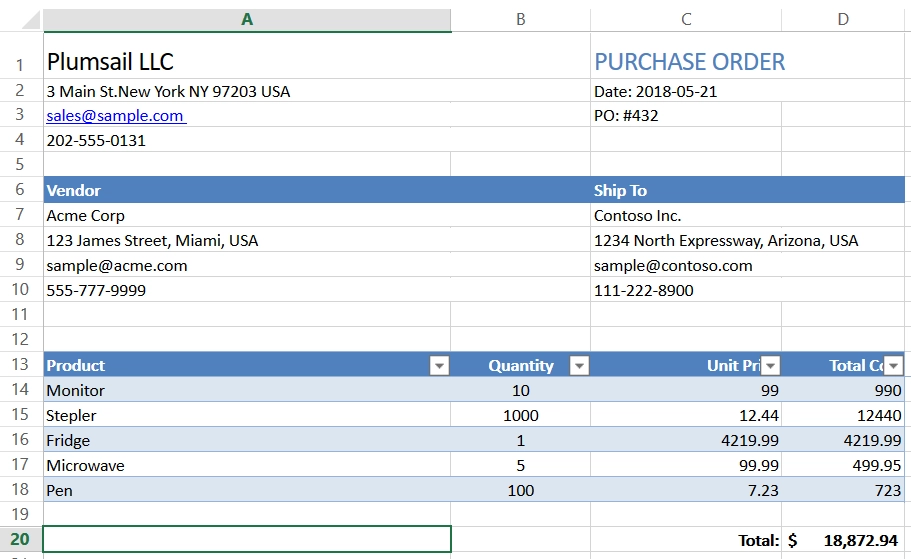Screen dimensions: 911x559
Task: Select the unit price 7.23 cell
Action: click(x=686, y=489)
